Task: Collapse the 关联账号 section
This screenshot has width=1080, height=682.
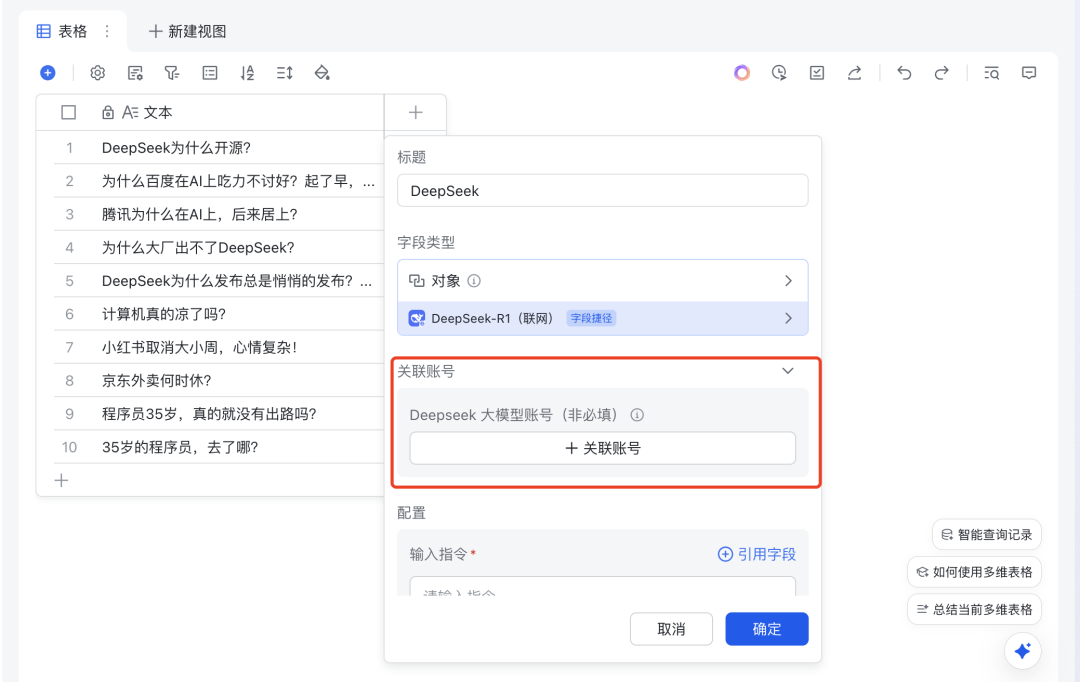Action: (788, 371)
